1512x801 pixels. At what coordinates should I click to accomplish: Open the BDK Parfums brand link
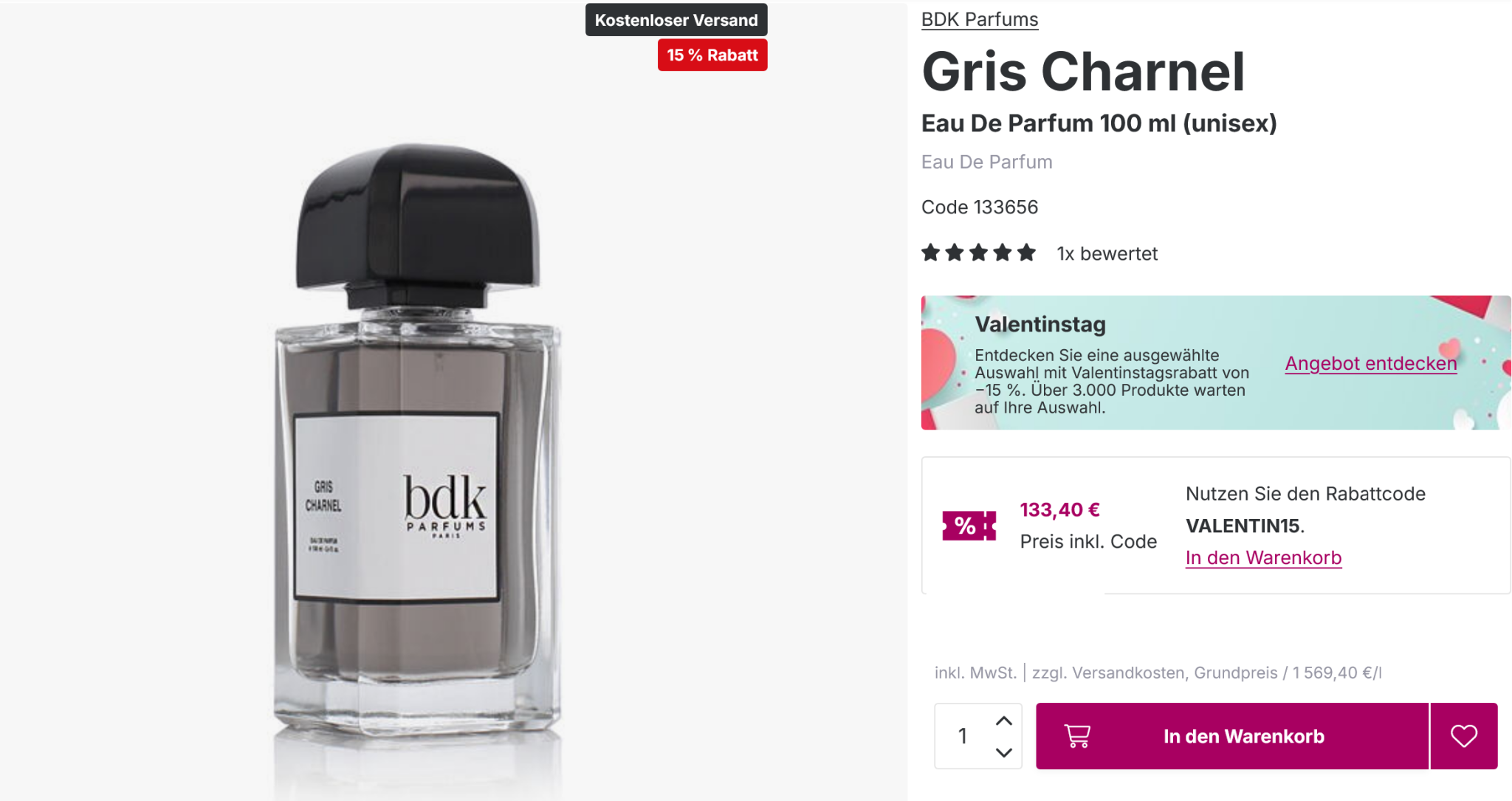click(980, 19)
